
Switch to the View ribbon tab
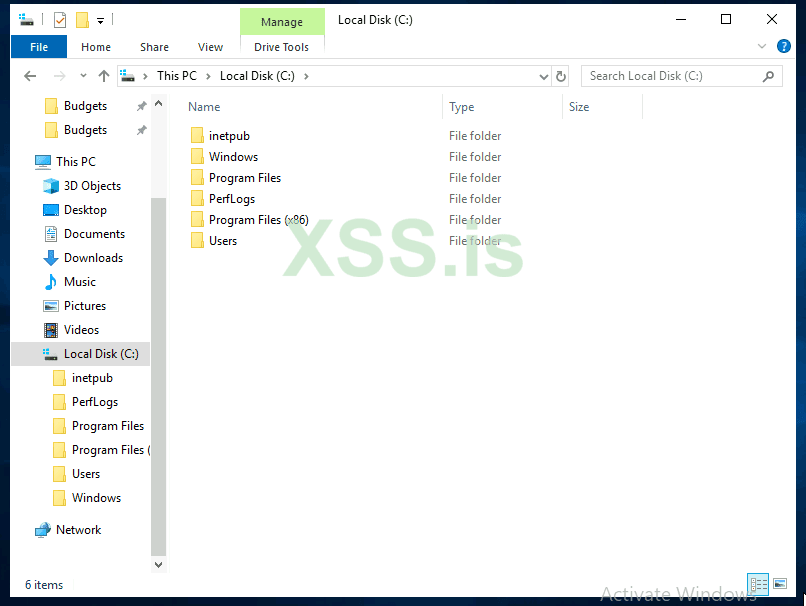[210, 47]
